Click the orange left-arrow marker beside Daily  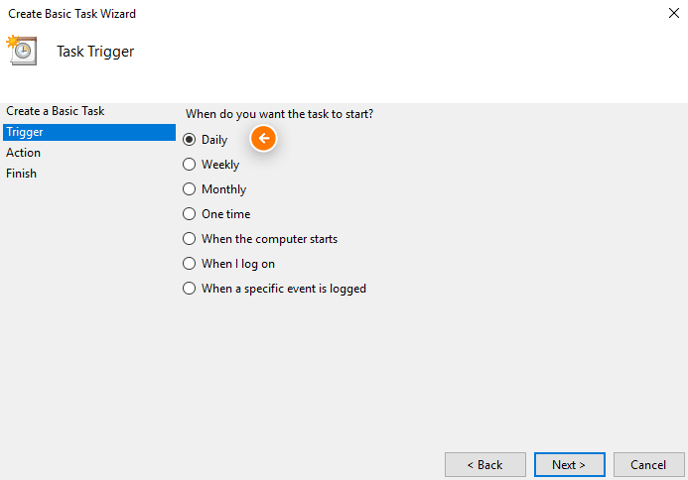tap(263, 139)
